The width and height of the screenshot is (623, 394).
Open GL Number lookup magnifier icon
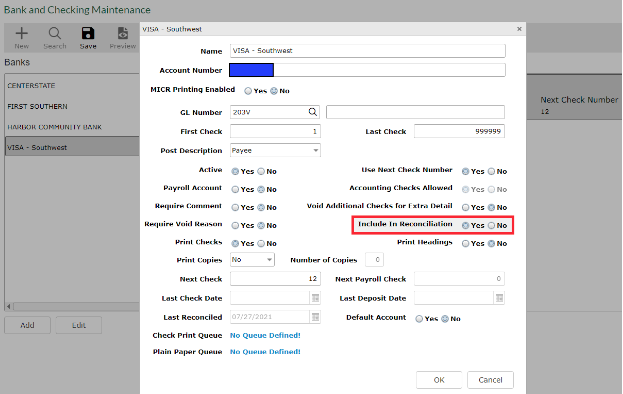click(313, 112)
